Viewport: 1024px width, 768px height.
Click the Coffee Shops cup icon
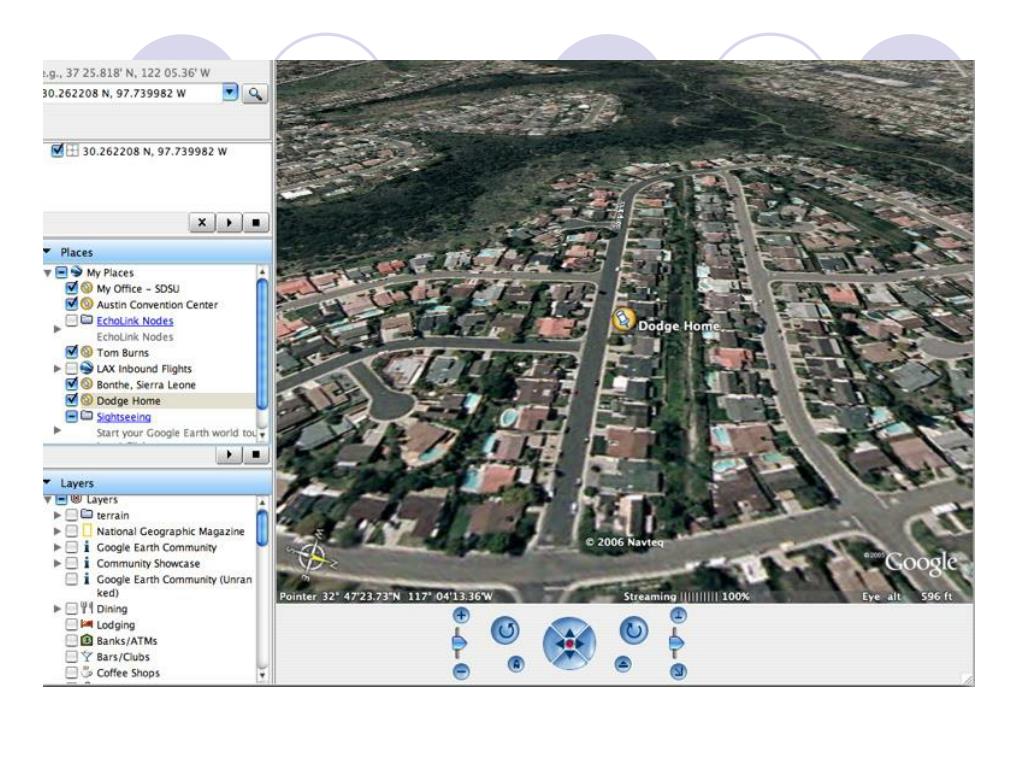coord(86,672)
